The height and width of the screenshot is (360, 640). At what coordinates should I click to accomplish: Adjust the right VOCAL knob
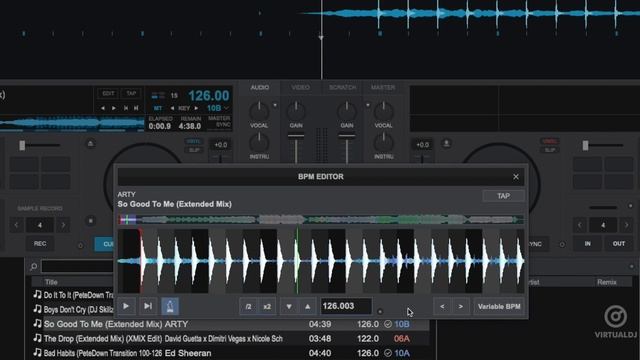pyautogui.click(x=383, y=111)
